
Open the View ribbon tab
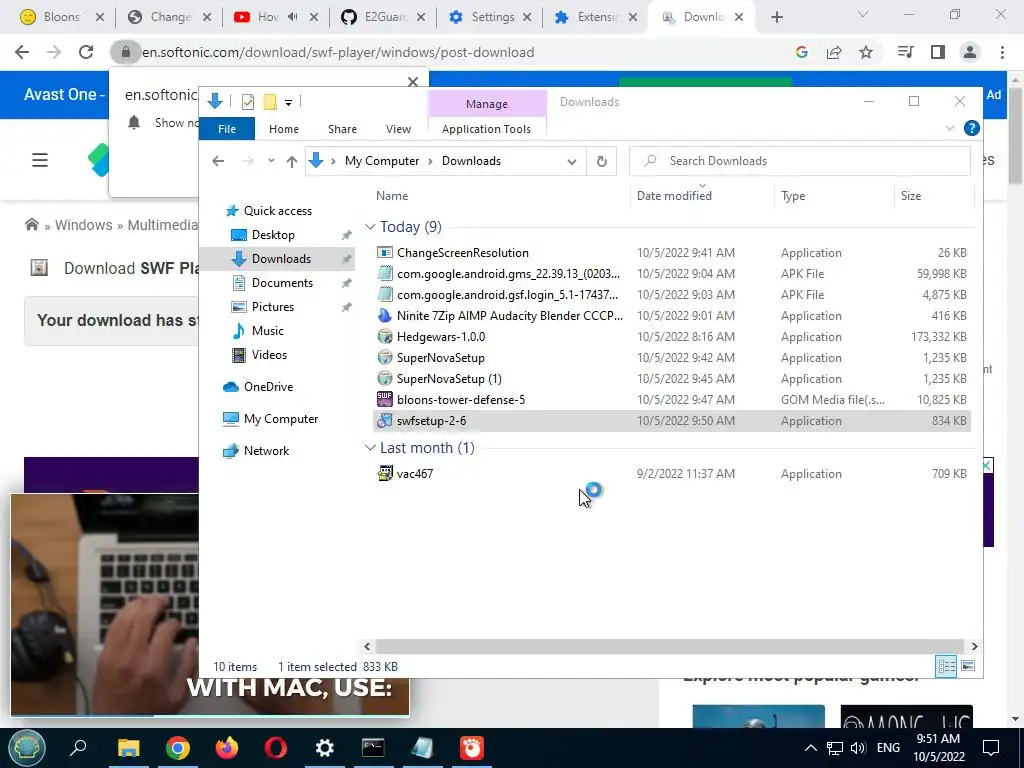[398, 129]
